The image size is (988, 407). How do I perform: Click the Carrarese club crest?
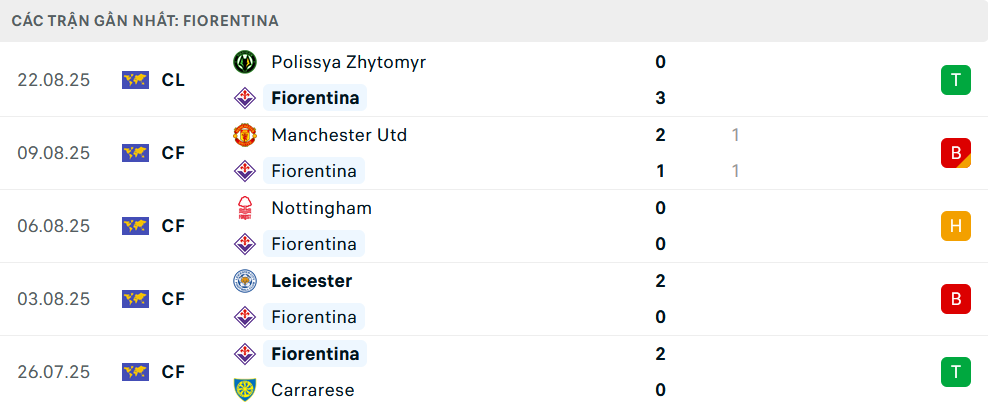click(x=244, y=390)
